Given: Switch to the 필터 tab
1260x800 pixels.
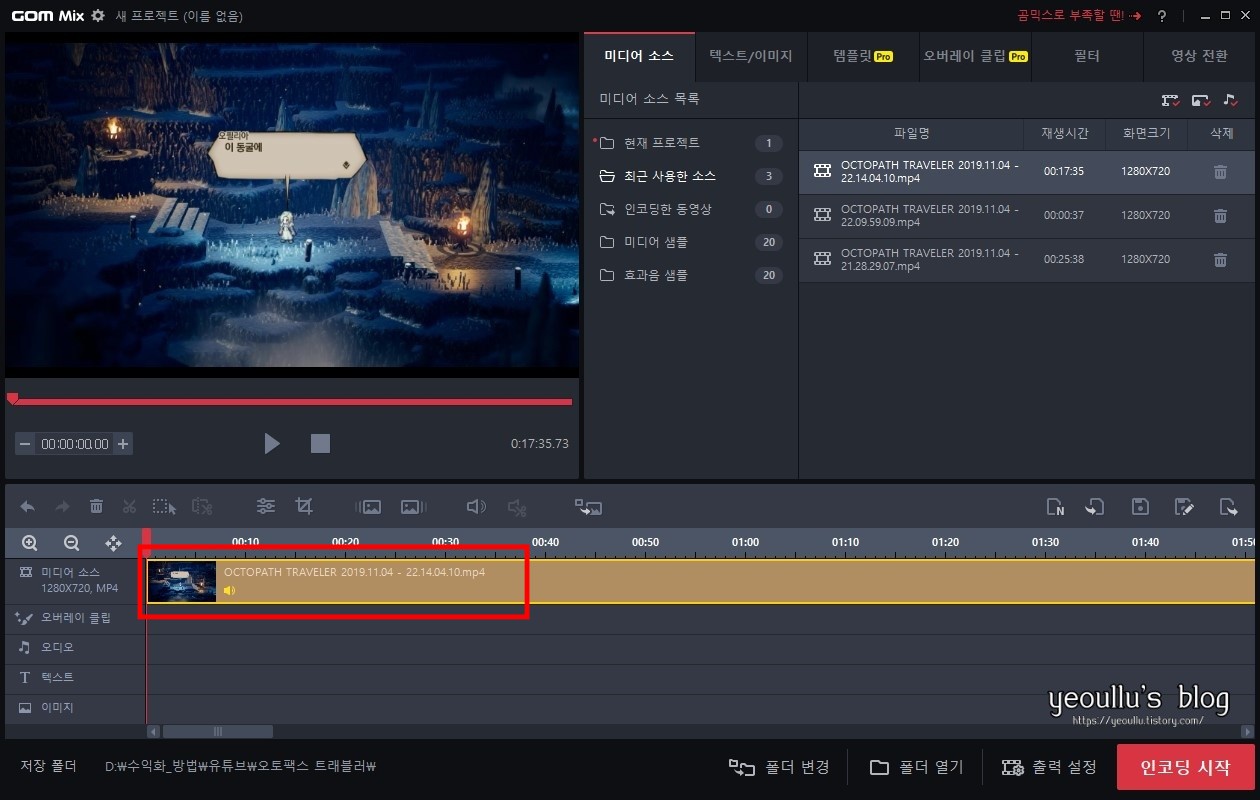Looking at the screenshot, I should coord(1086,56).
